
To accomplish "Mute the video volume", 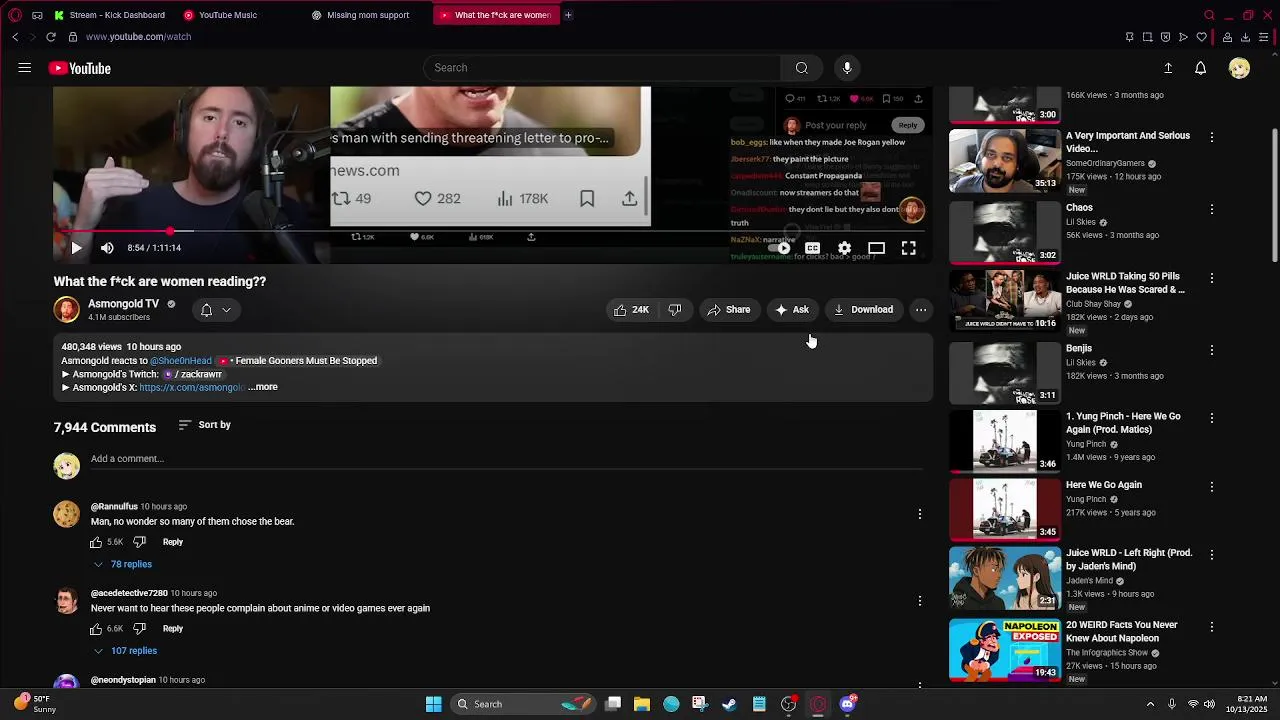I will [x=107, y=248].
